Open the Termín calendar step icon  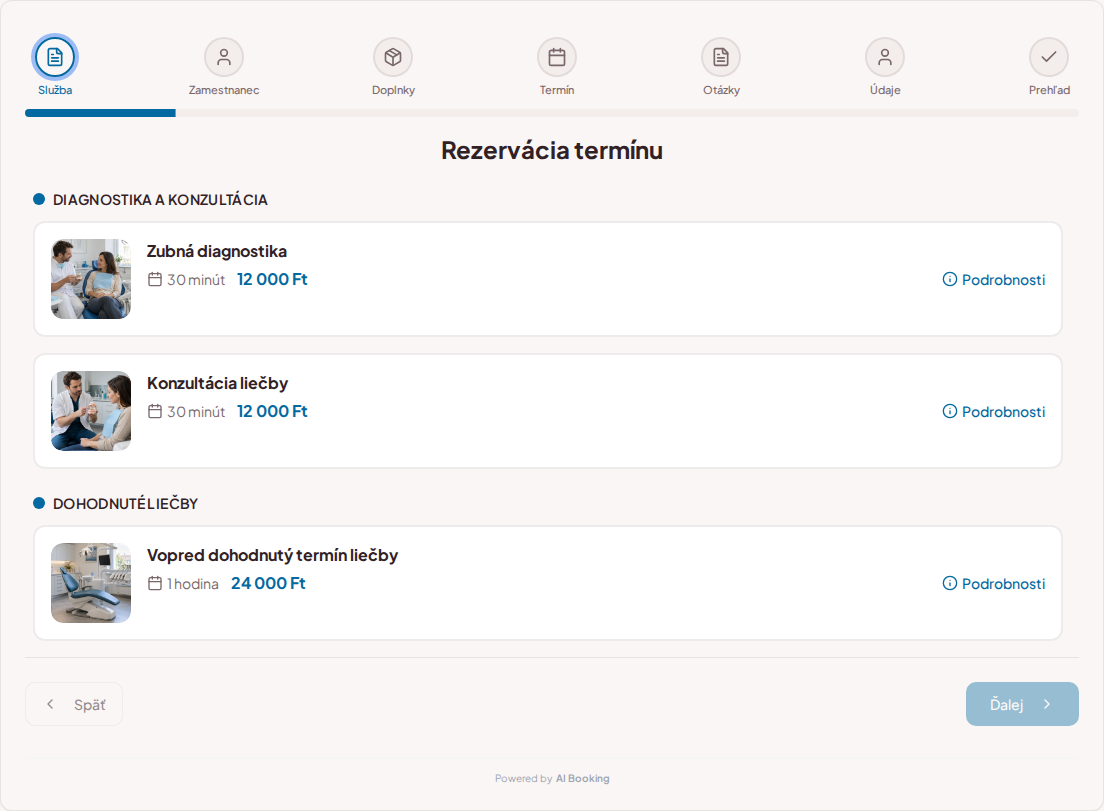[x=557, y=57]
